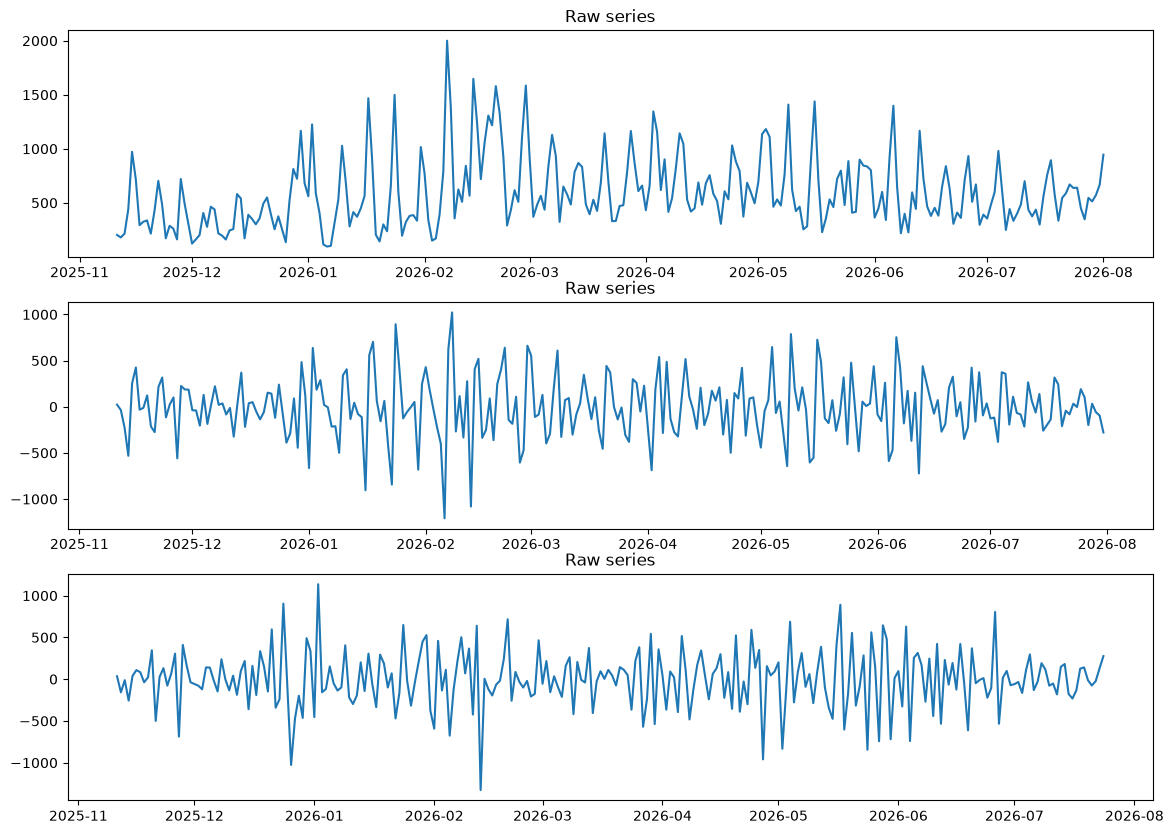Viewport: 1173px width, 834px height.
Task: Select top chart's 2026-01 date label
Action: [x=308, y=272]
